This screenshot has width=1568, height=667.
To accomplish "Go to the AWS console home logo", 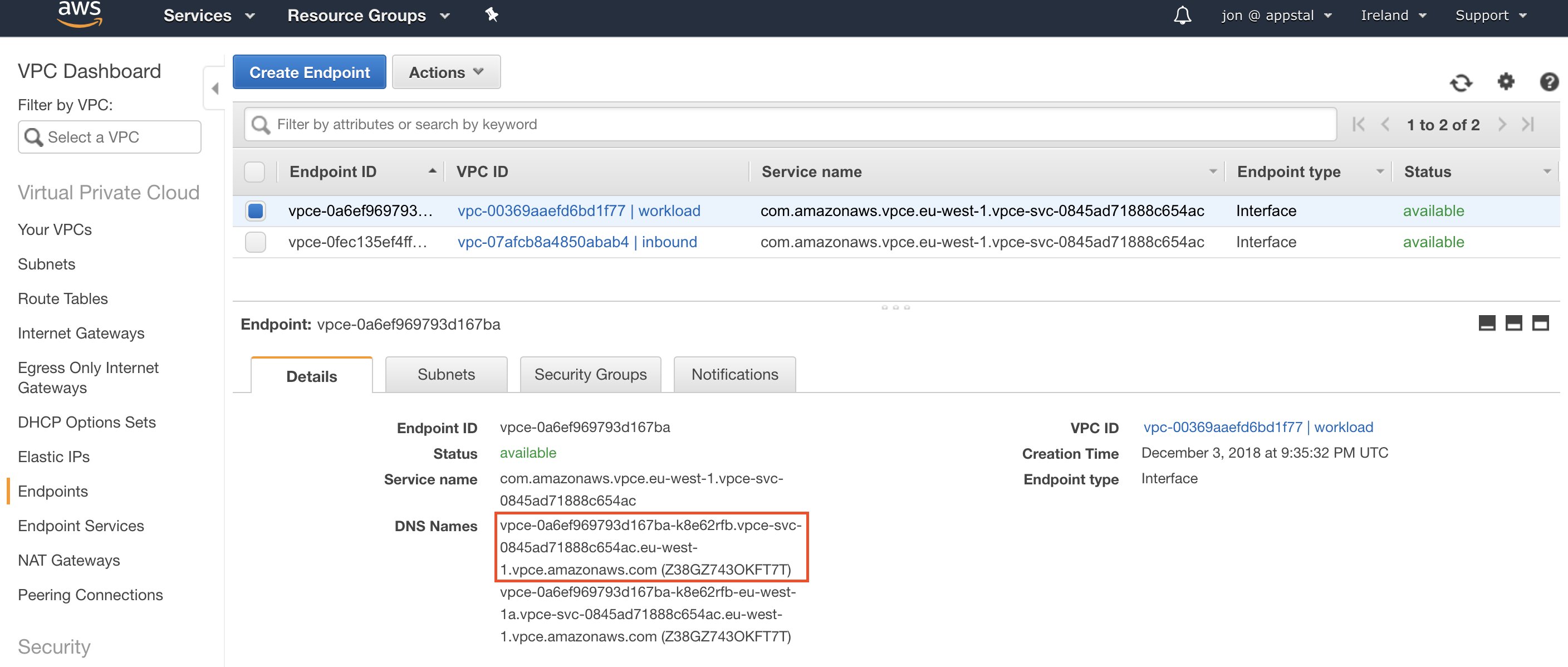I will (x=79, y=14).
